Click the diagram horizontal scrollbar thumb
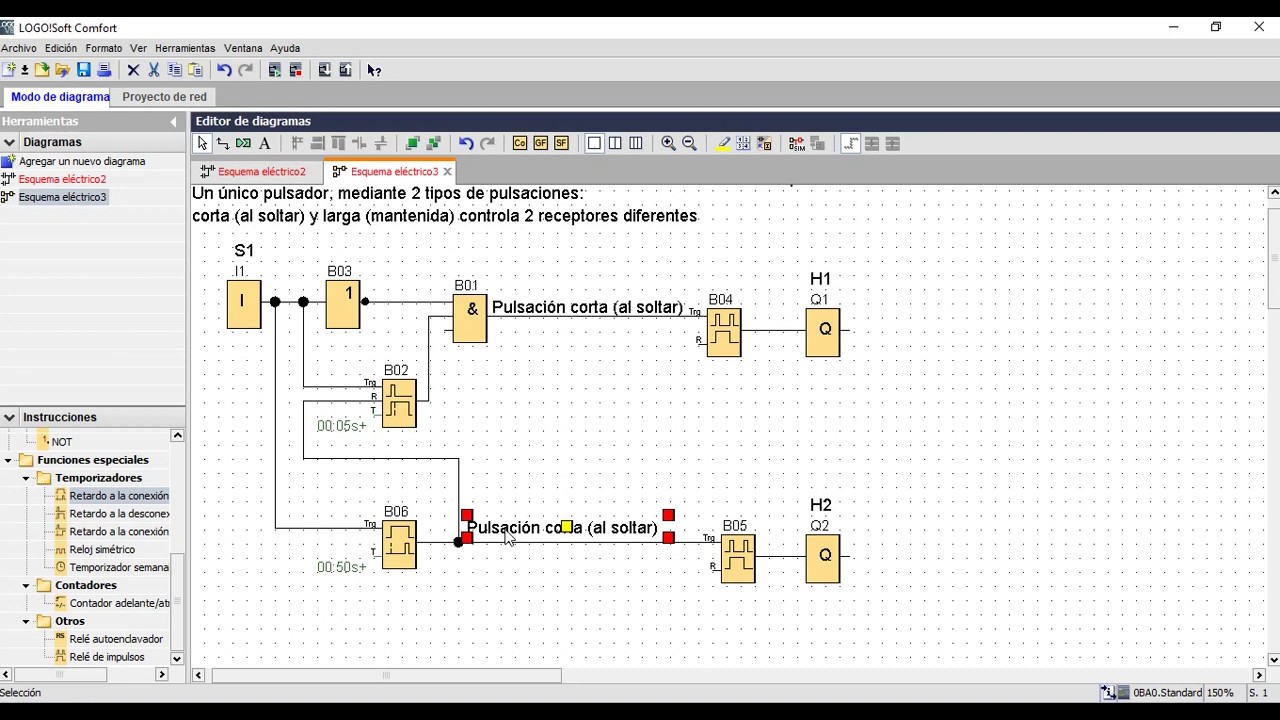 tap(386, 675)
